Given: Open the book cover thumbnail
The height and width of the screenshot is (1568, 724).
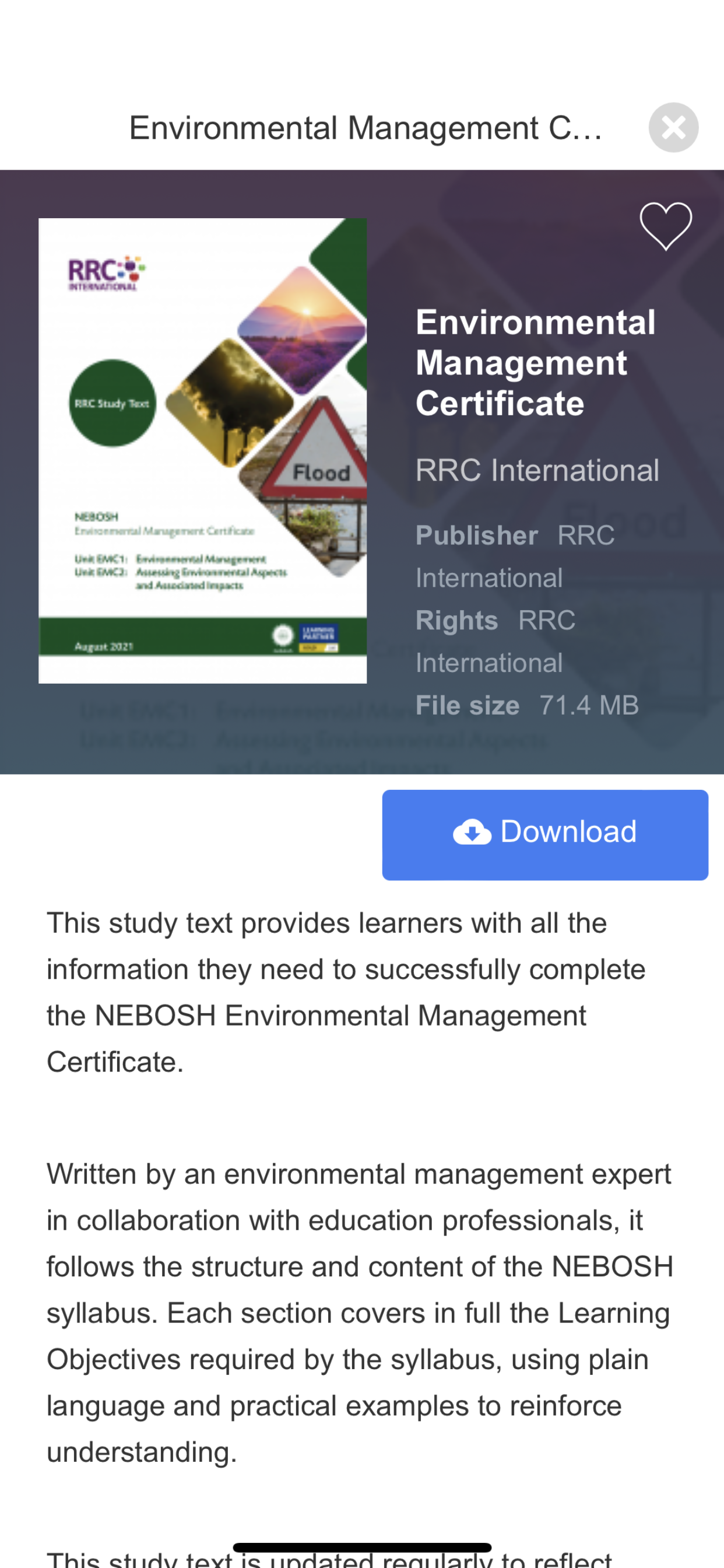Looking at the screenshot, I should [203, 450].
